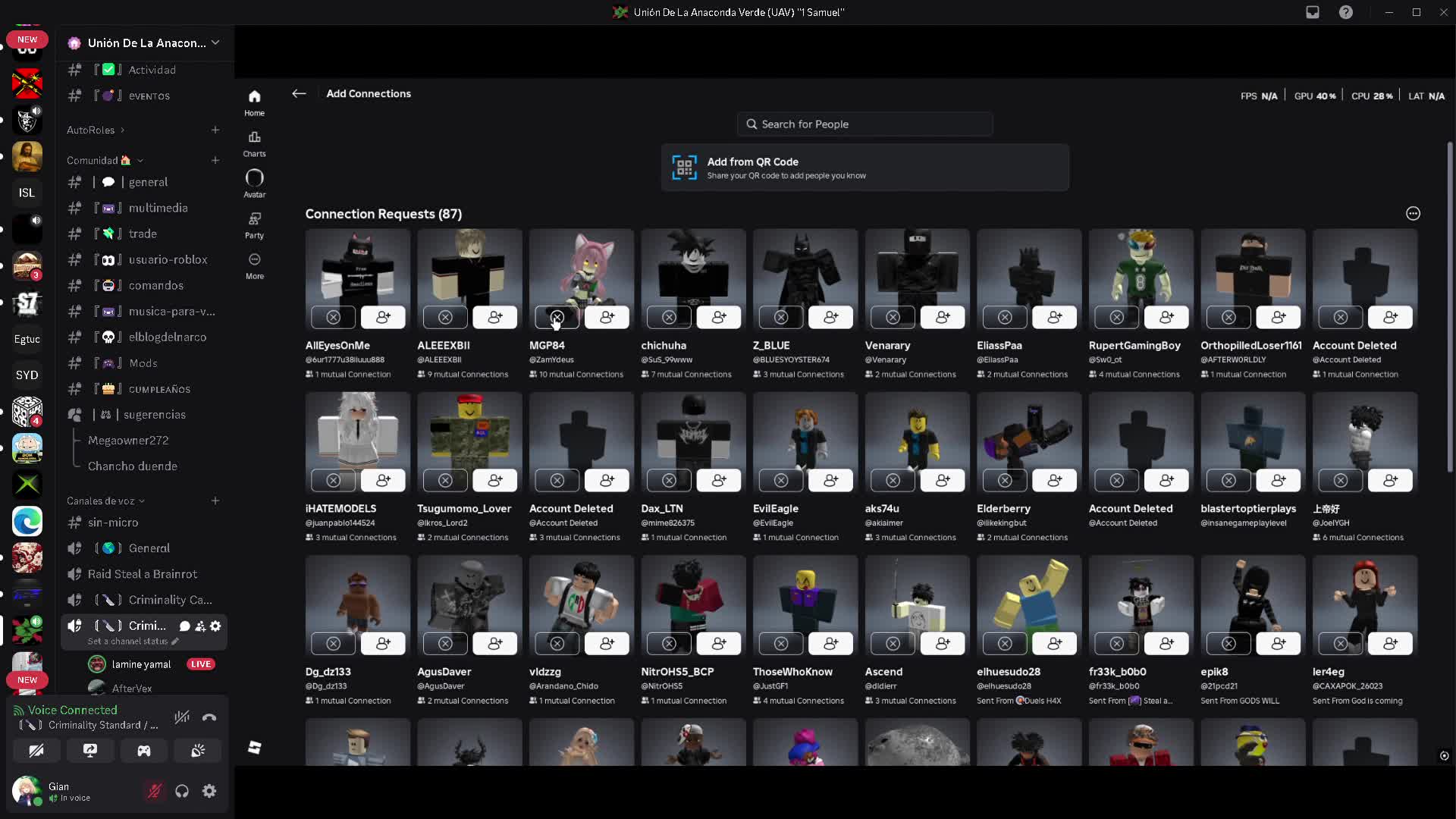The height and width of the screenshot is (819, 1456).
Task: Unmute the microphone in the user panel
Action: point(155,791)
